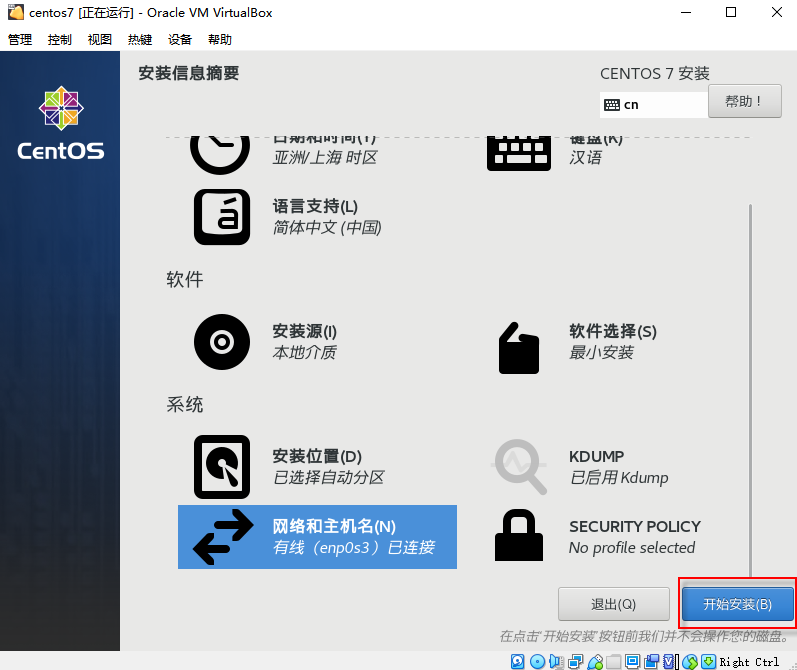
Task: Click the Right Ctrl host key indicator
Action: click(x=749, y=662)
